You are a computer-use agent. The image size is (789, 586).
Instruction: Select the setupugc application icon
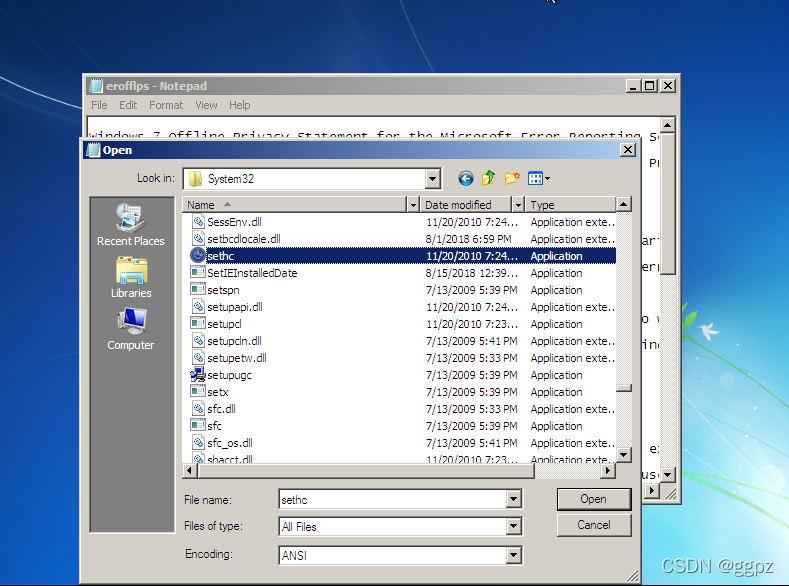point(198,375)
